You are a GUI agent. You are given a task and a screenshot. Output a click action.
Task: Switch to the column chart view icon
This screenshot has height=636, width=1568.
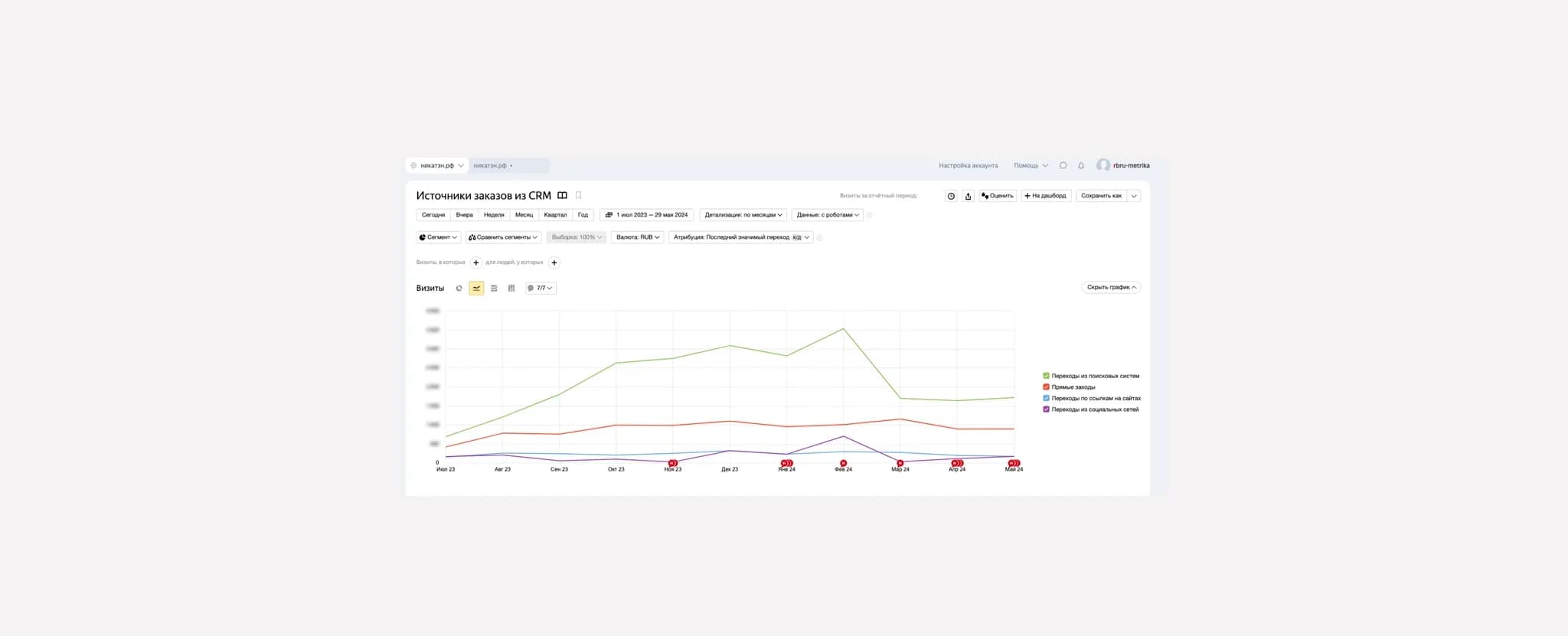click(x=511, y=289)
